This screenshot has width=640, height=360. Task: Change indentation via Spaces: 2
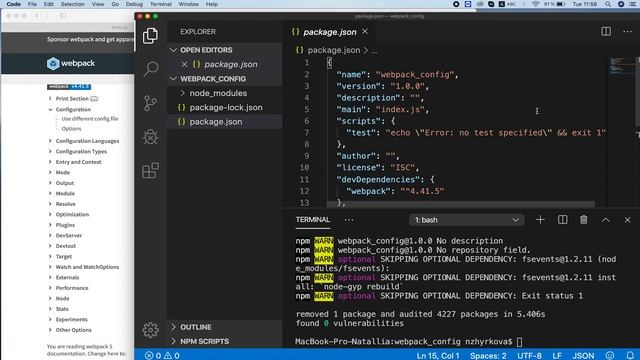488,356
